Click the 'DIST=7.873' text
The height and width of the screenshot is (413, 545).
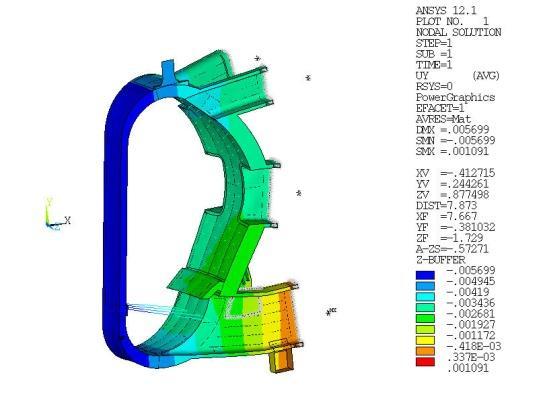(x=446, y=205)
